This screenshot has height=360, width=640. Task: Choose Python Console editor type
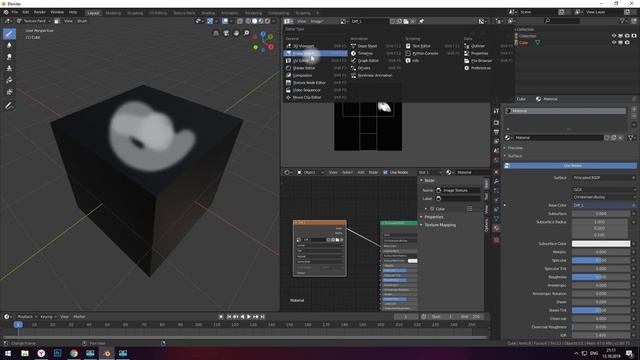click(x=432, y=53)
